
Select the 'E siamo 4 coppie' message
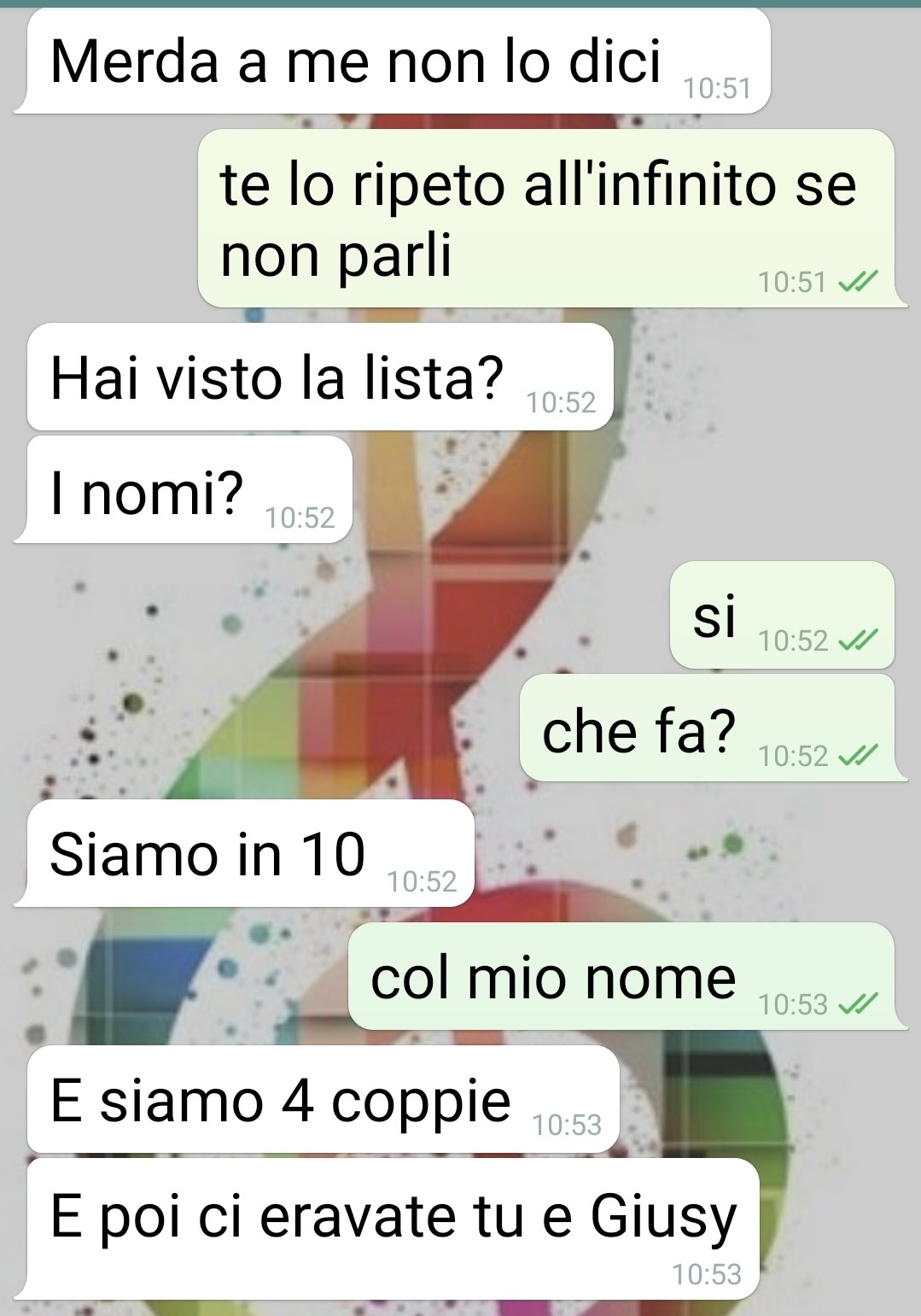[x=323, y=1099]
